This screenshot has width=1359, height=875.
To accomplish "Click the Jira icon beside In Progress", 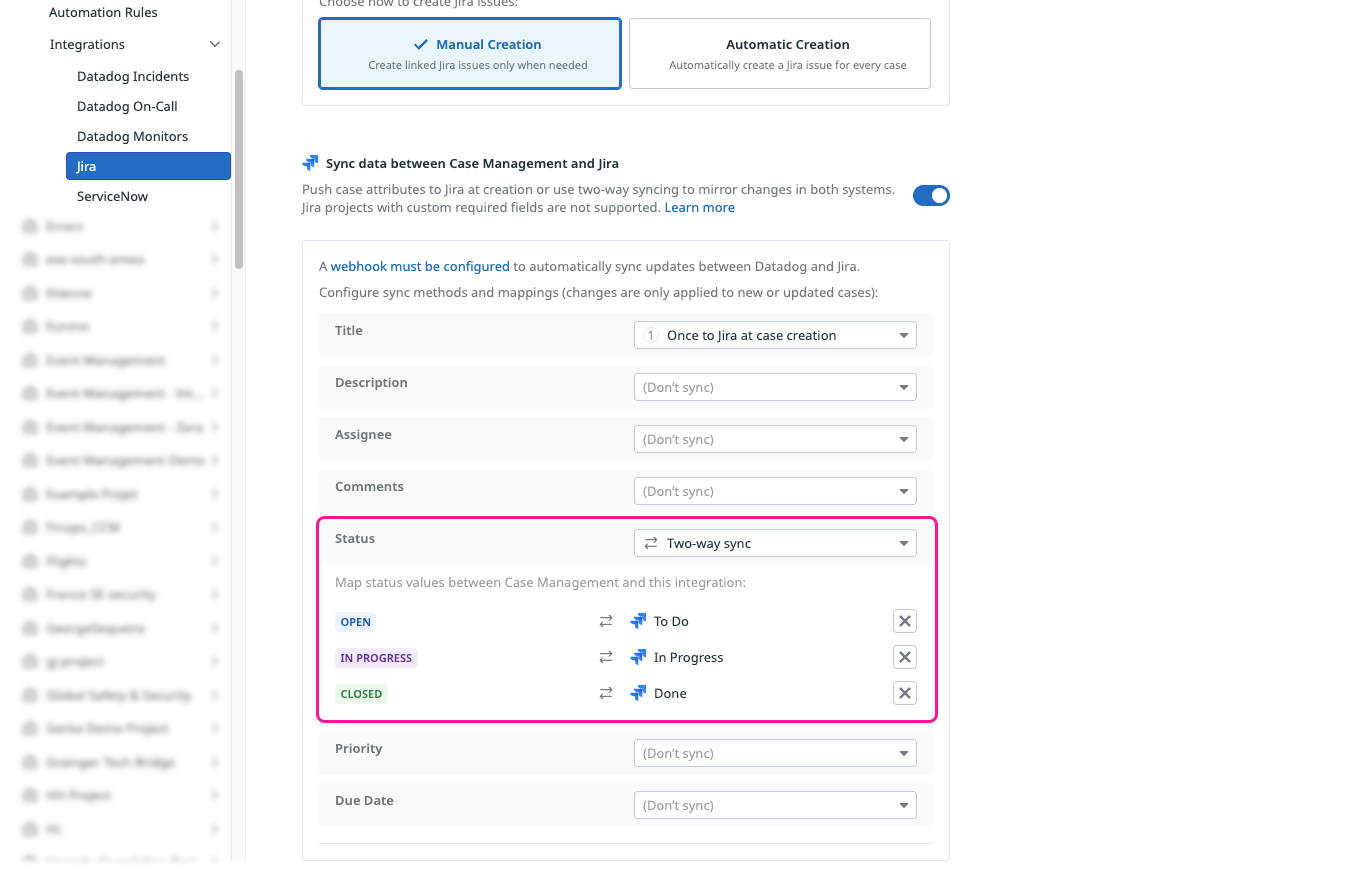I will [x=638, y=658].
